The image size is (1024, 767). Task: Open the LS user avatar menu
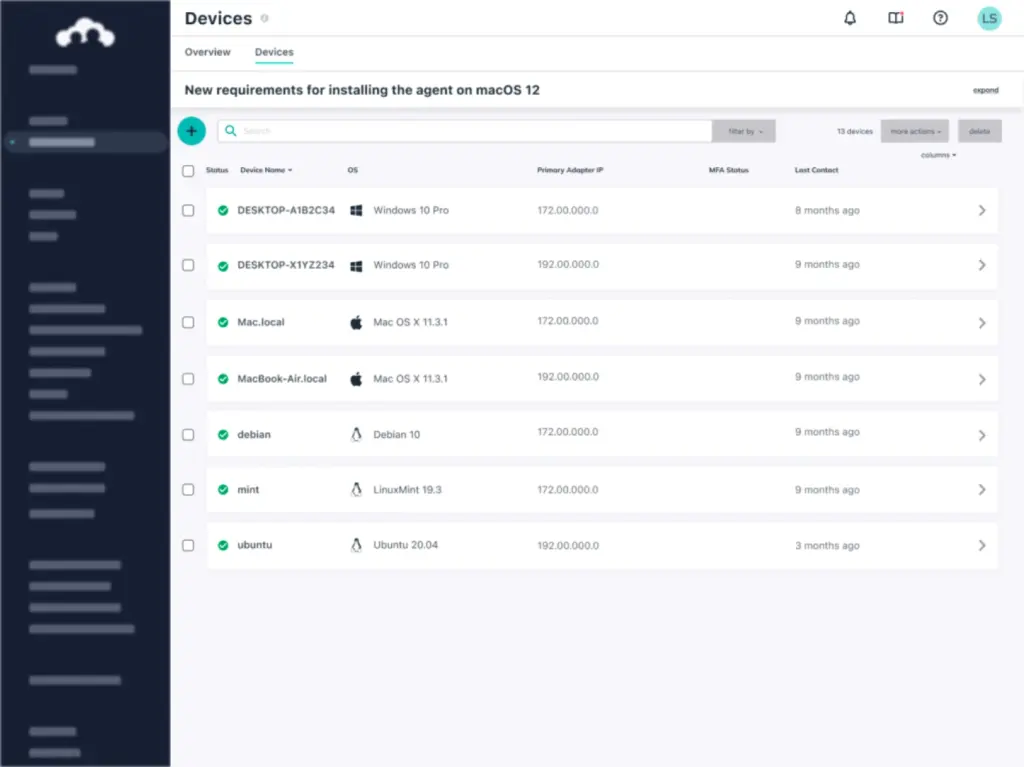pyautogui.click(x=988, y=18)
